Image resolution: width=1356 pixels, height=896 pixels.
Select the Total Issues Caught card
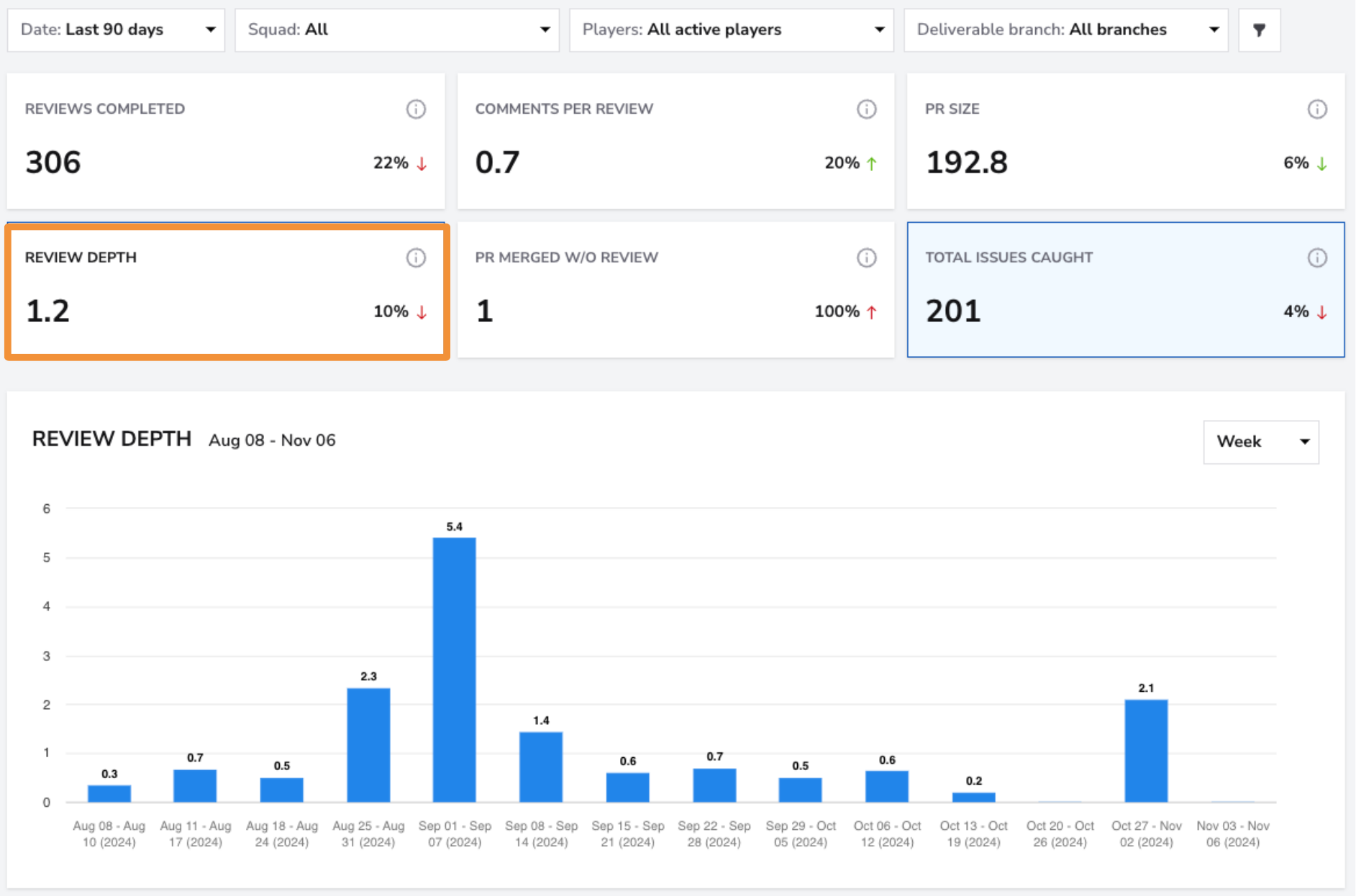[1126, 290]
